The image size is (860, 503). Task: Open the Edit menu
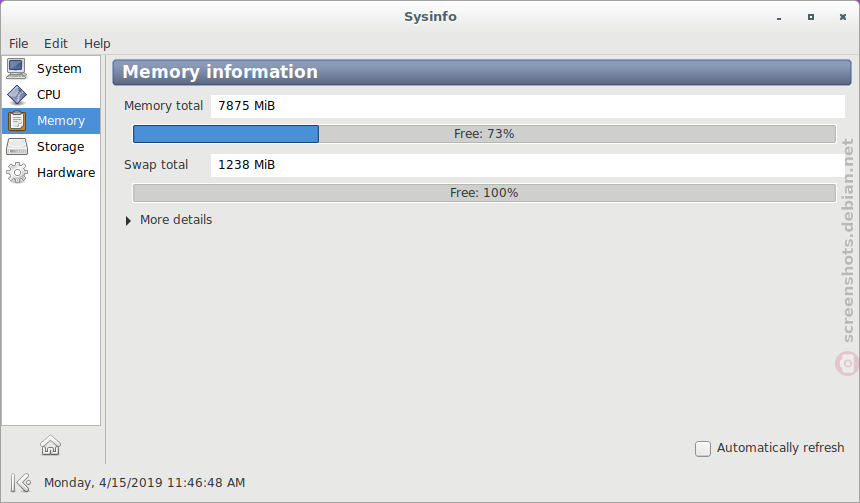click(x=56, y=43)
